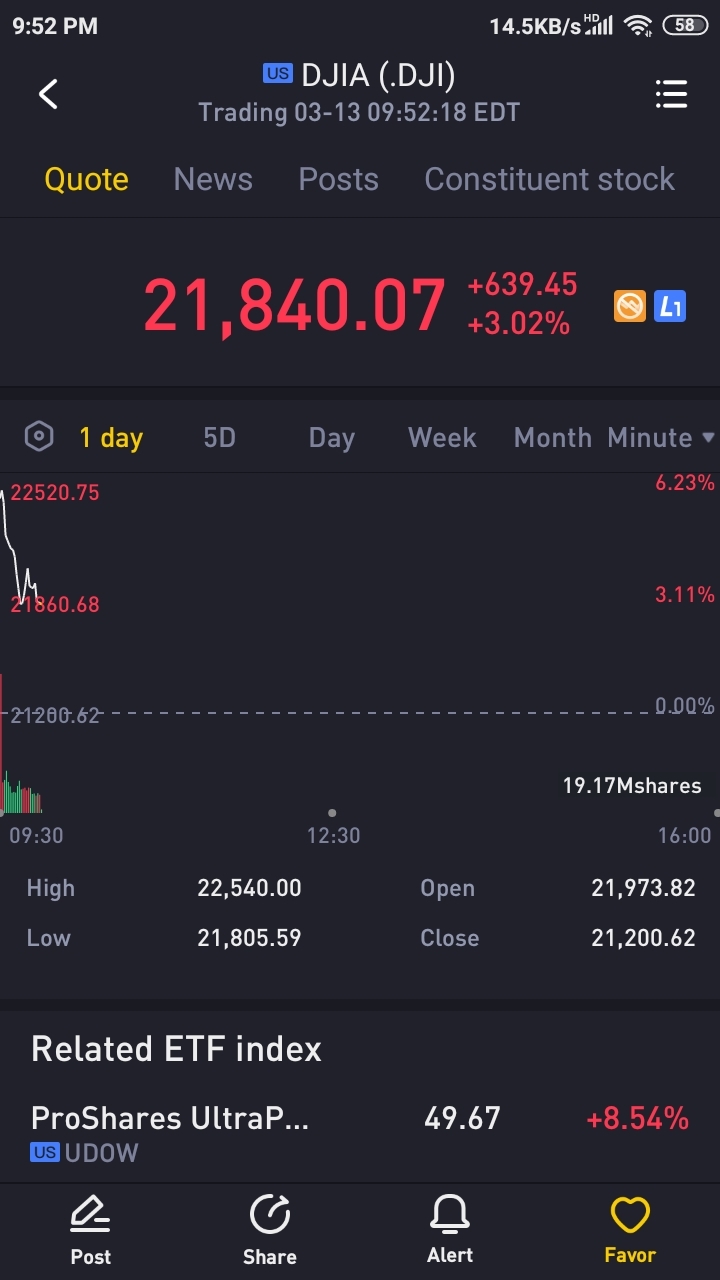The width and height of the screenshot is (720, 1280).
Task: Select the Month chart range
Action: [x=552, y=438]
